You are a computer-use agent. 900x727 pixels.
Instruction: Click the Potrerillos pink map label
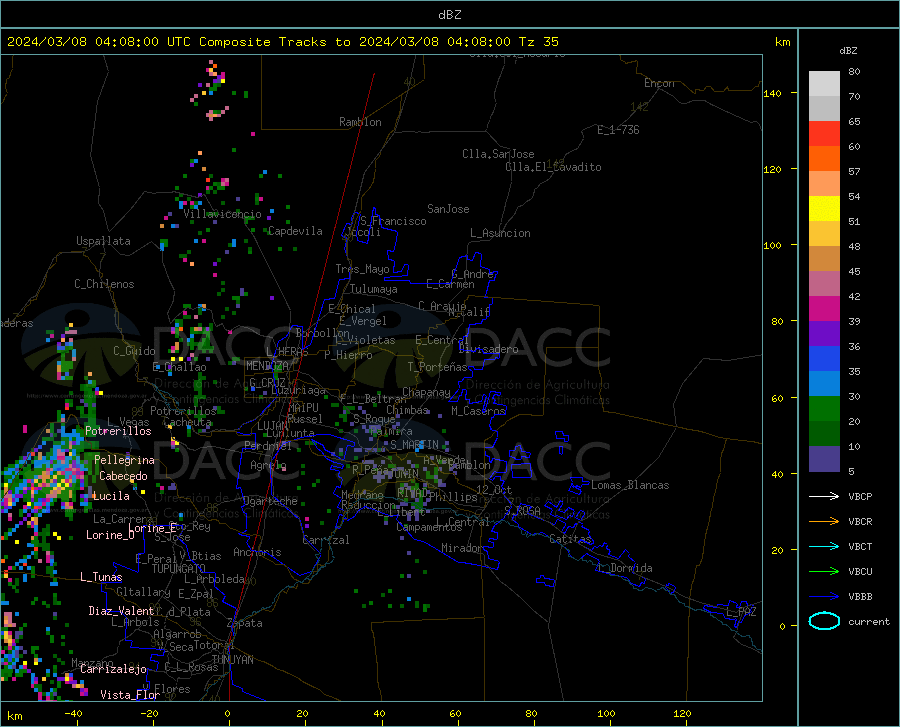point(118,431)
